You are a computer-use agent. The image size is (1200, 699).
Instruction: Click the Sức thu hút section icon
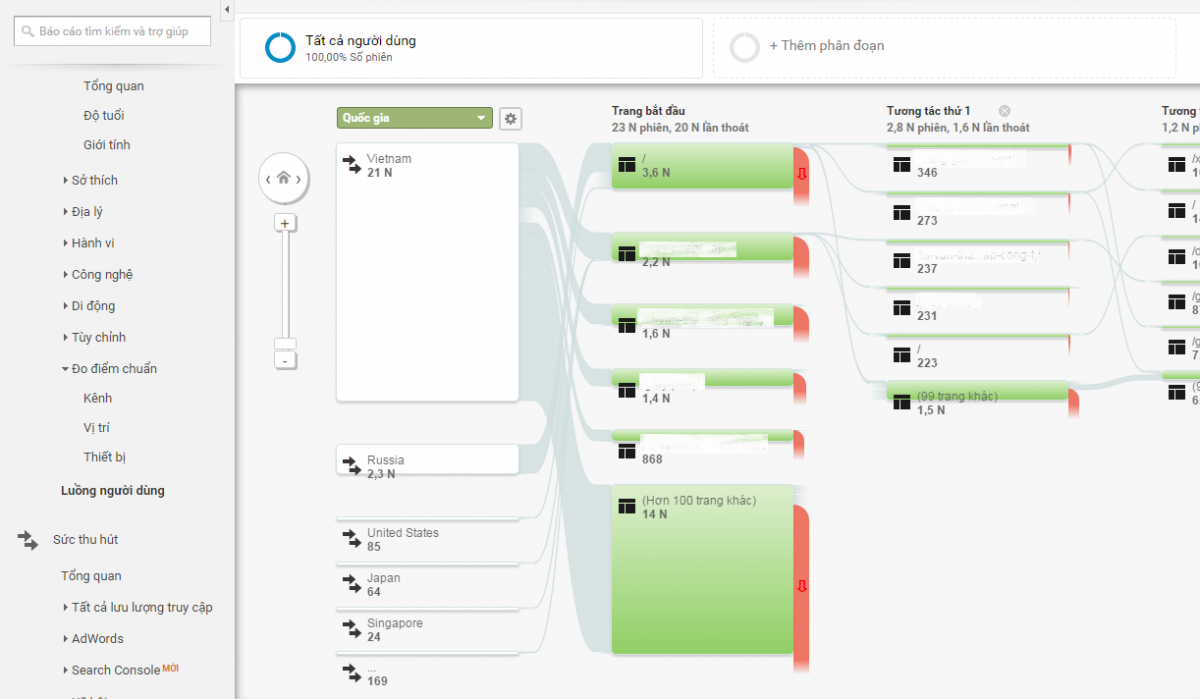[x=28, y=540]
